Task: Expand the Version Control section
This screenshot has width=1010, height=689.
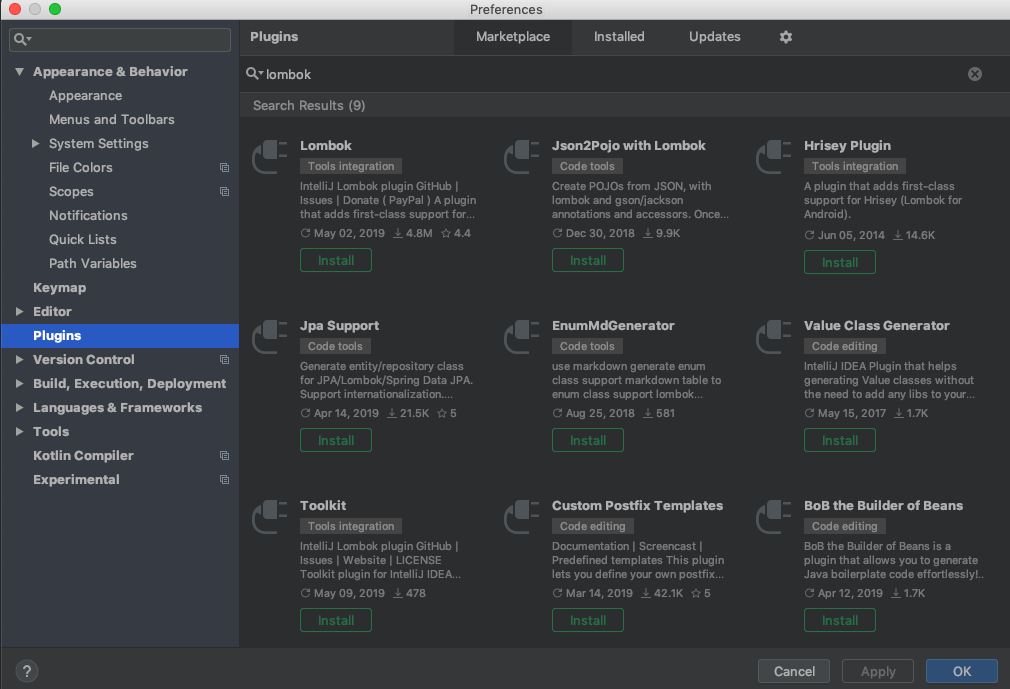Action: 19,359
